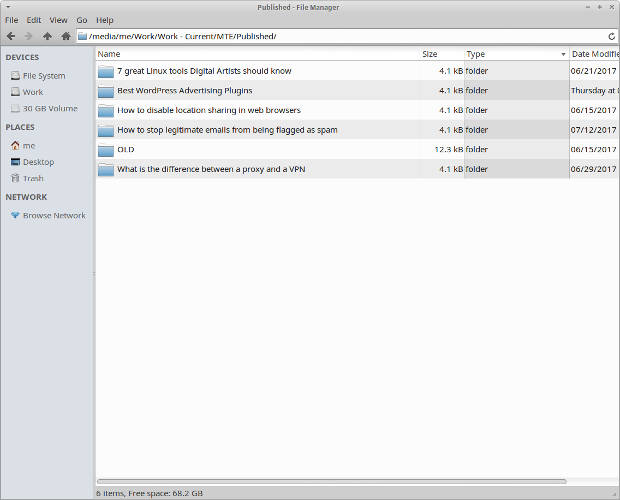The width and height of the screenshot is (620, 500).
Task: Select the Desktop label in Places
Action: click(x=38, y=162)
